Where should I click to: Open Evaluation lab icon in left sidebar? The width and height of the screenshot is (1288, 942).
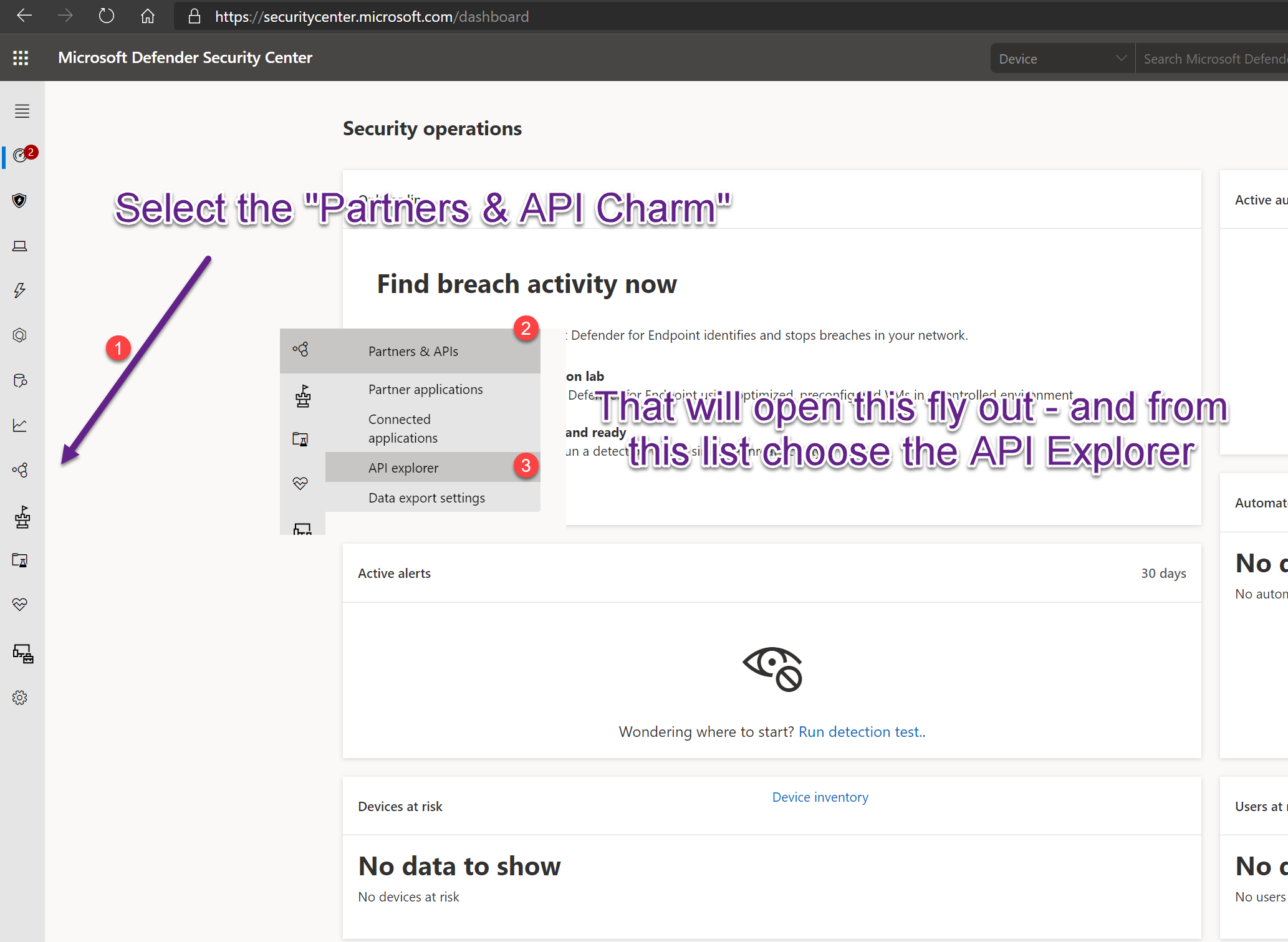click(20, 560)
